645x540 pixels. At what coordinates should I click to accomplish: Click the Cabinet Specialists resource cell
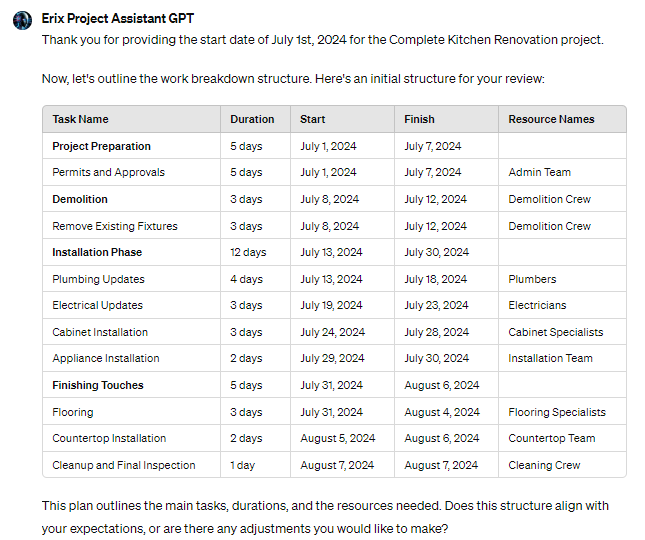point(555,332)
